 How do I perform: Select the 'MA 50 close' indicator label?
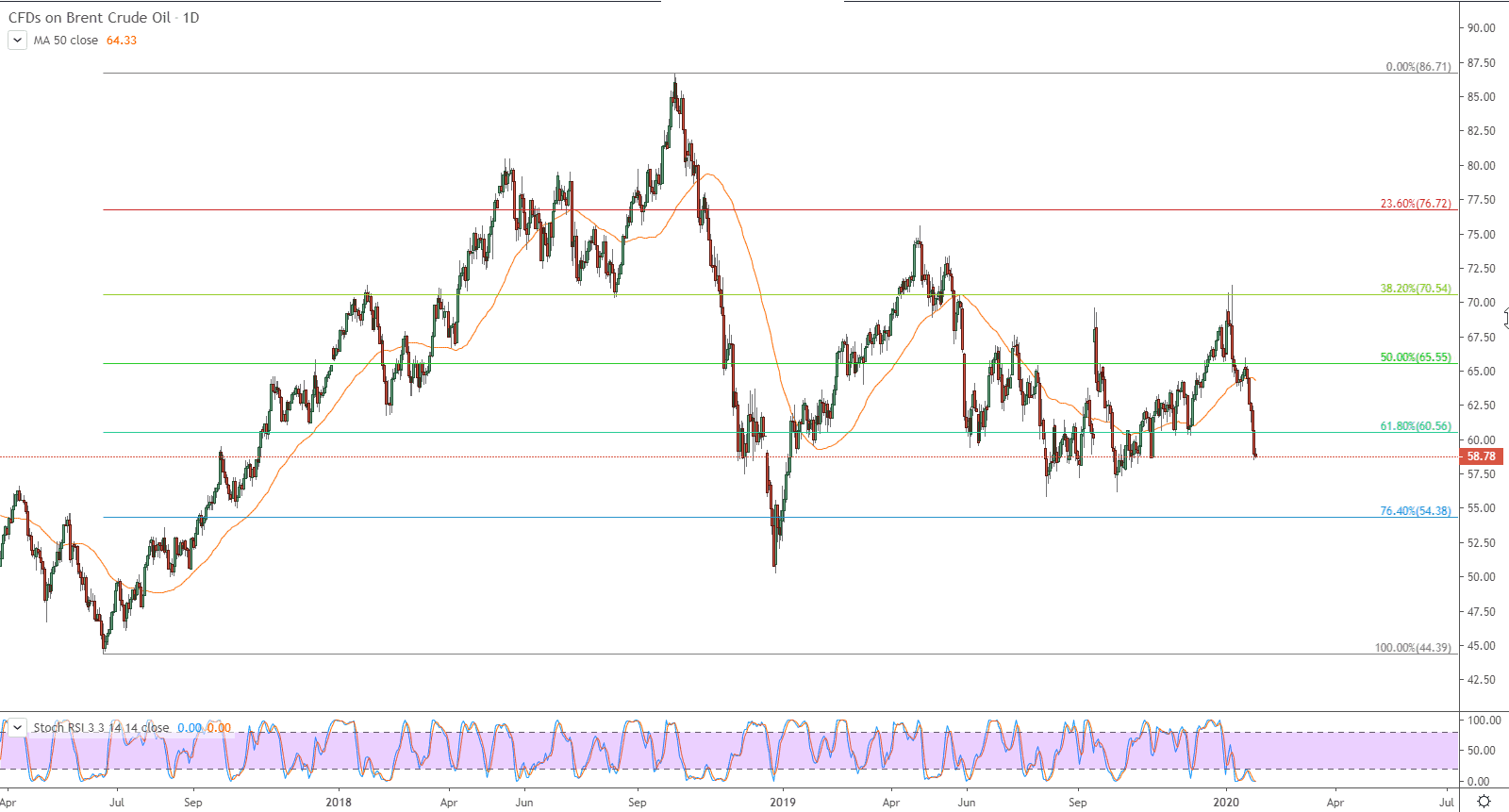coord(66,41)
